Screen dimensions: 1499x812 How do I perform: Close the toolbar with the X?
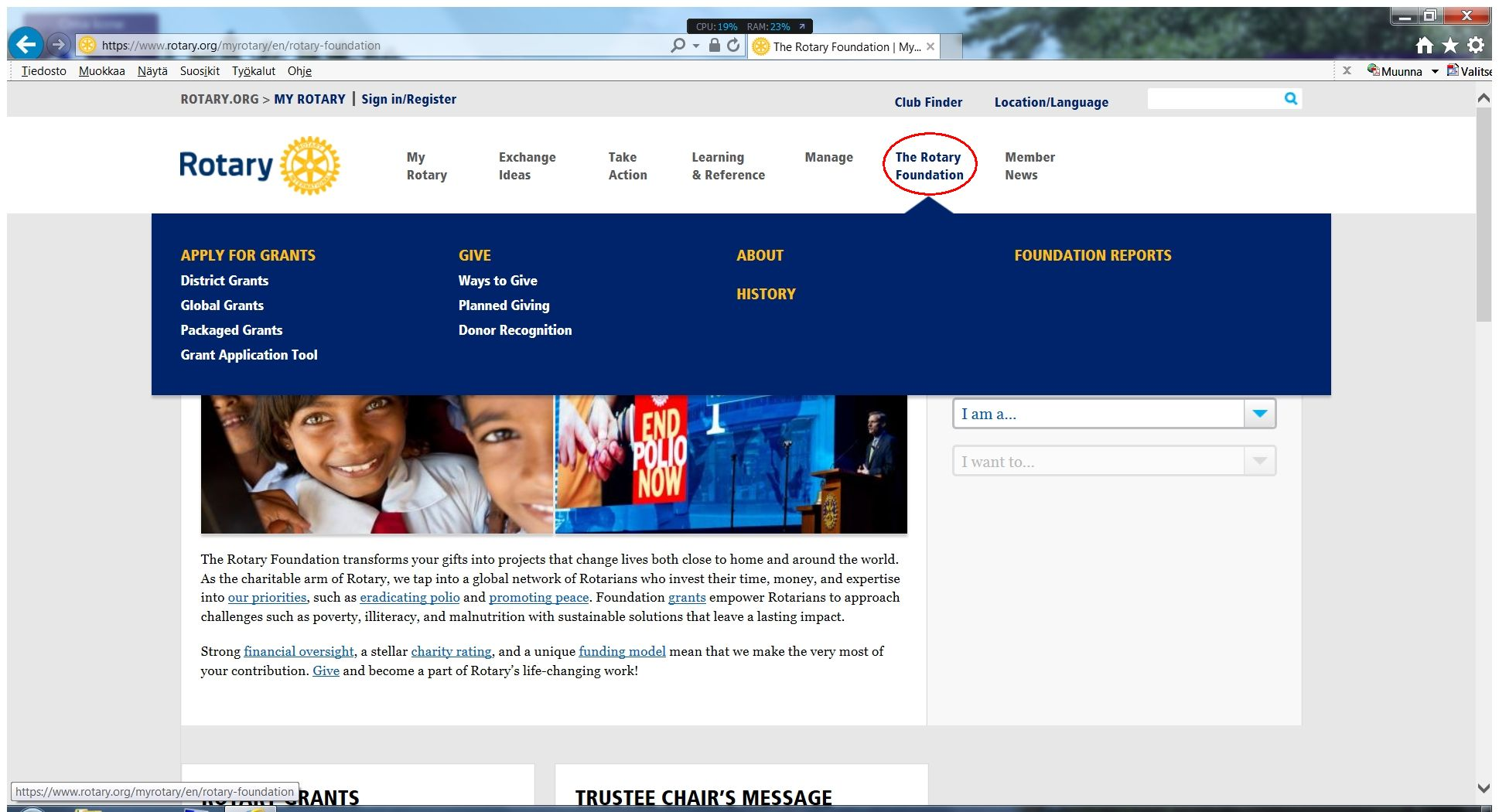(1347, 70)
